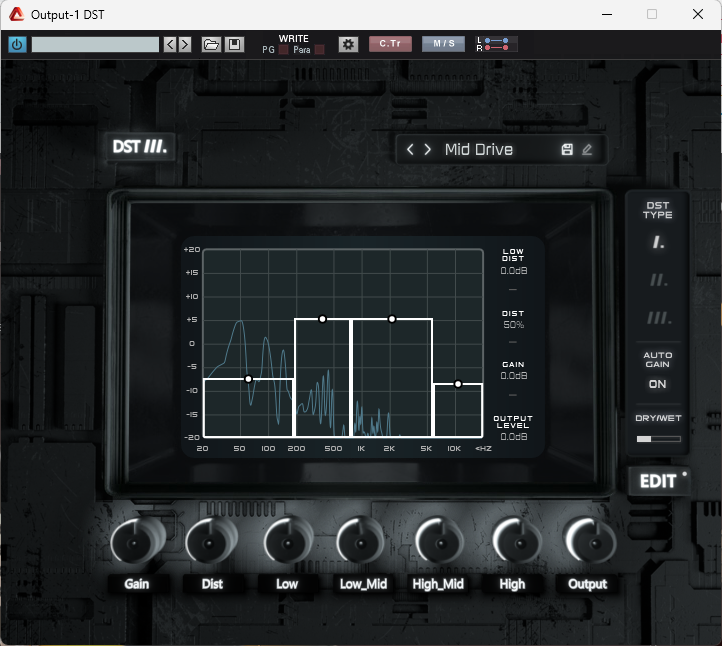Screen dimensions: 722x646
Task: Click the Gain label button
Action: (137, 584)
